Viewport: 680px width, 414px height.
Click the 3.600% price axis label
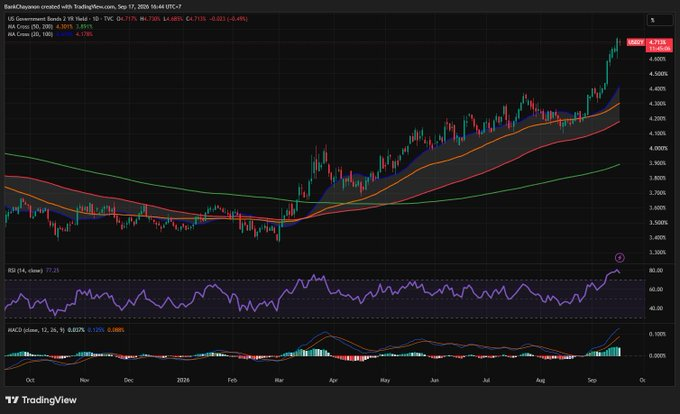tap(658, 208)
